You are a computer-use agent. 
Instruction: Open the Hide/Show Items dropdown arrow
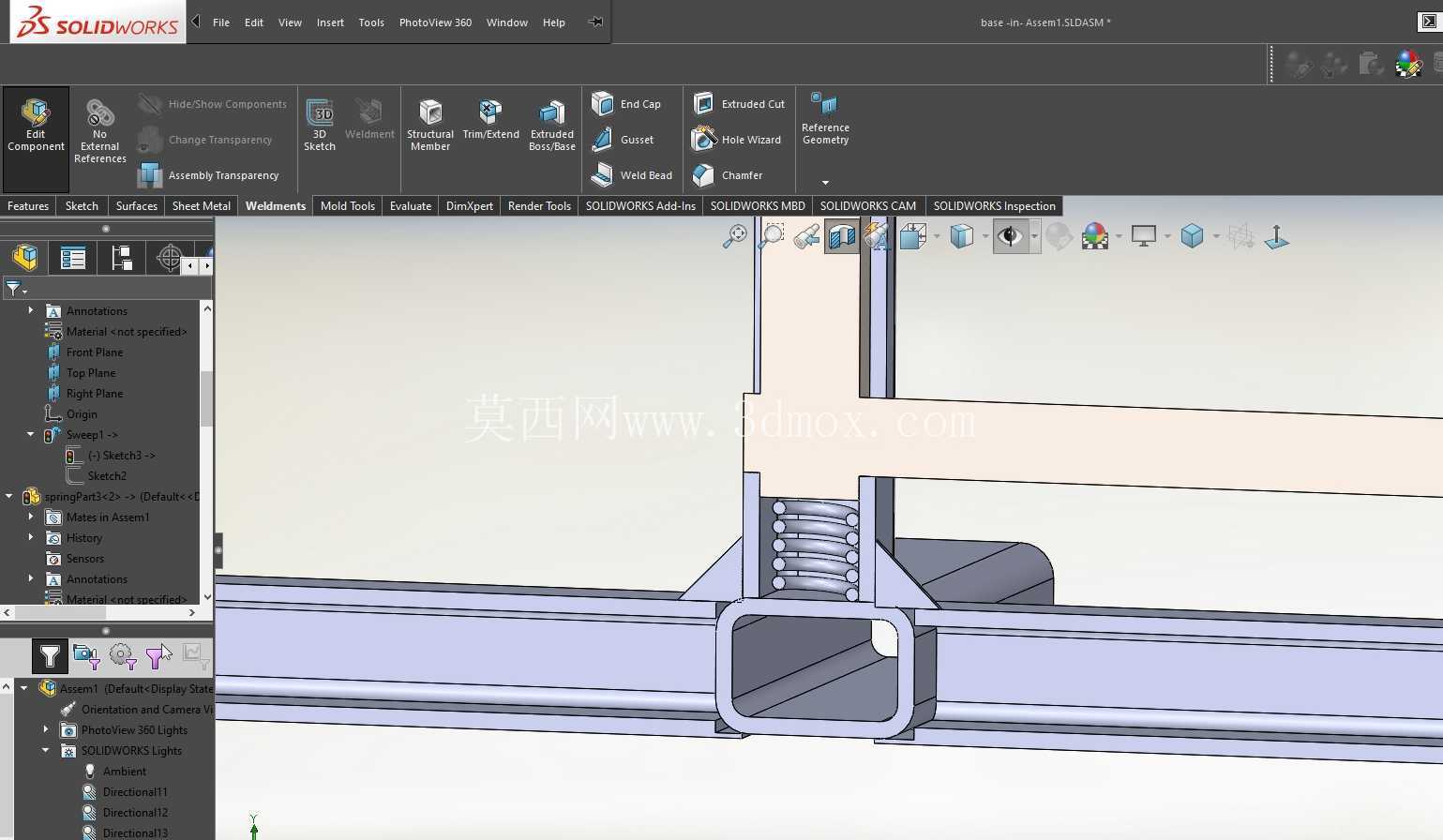1034,236
